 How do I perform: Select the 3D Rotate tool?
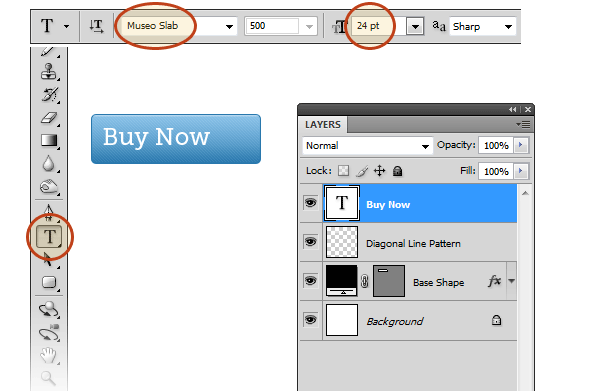point(49,310)
